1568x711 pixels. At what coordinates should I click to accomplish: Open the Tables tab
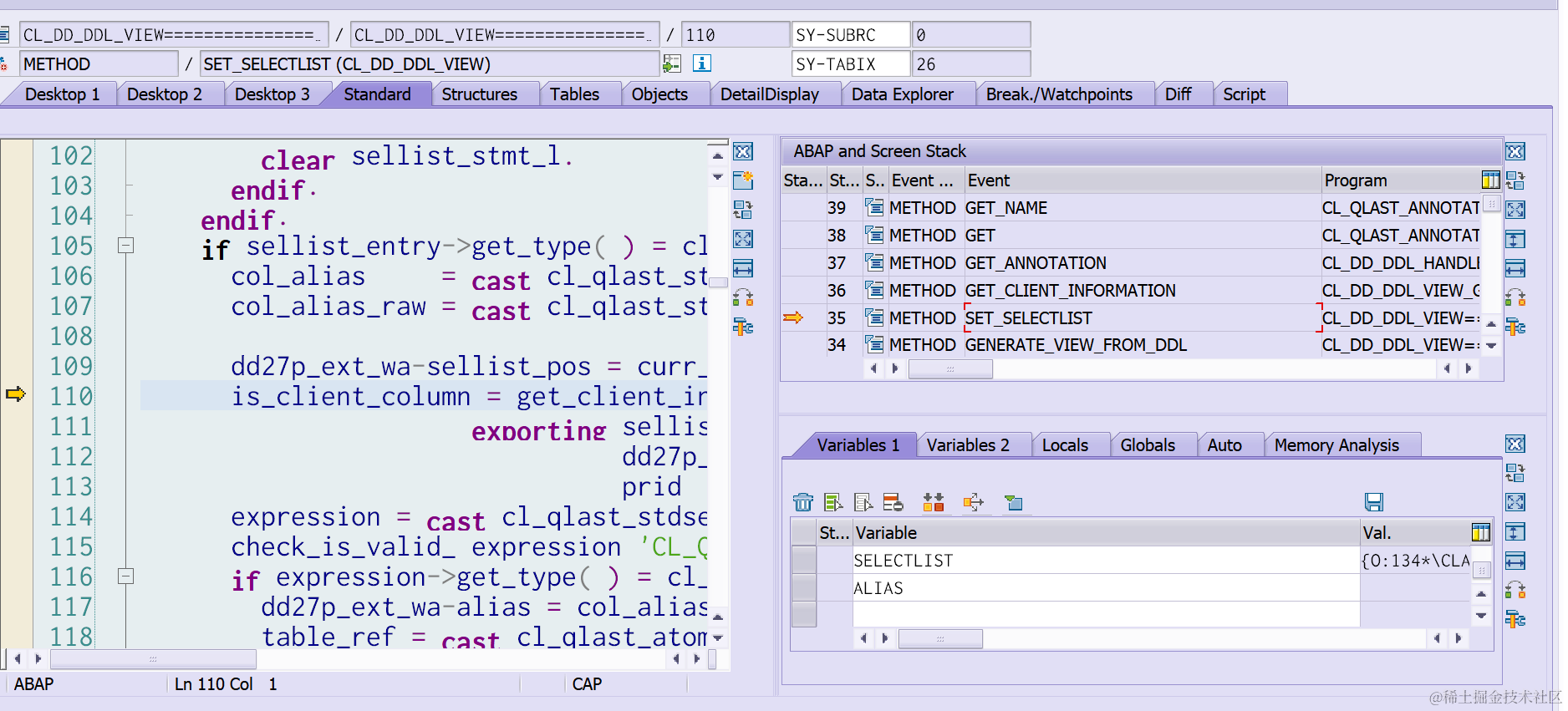[x=575, y=94]
